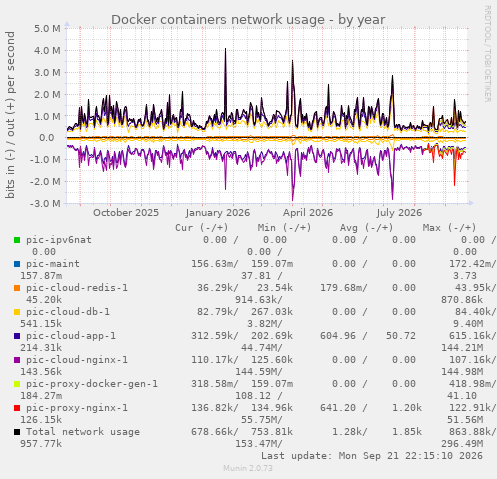Click the blue pic-maint legend swatch

[17, 264]
